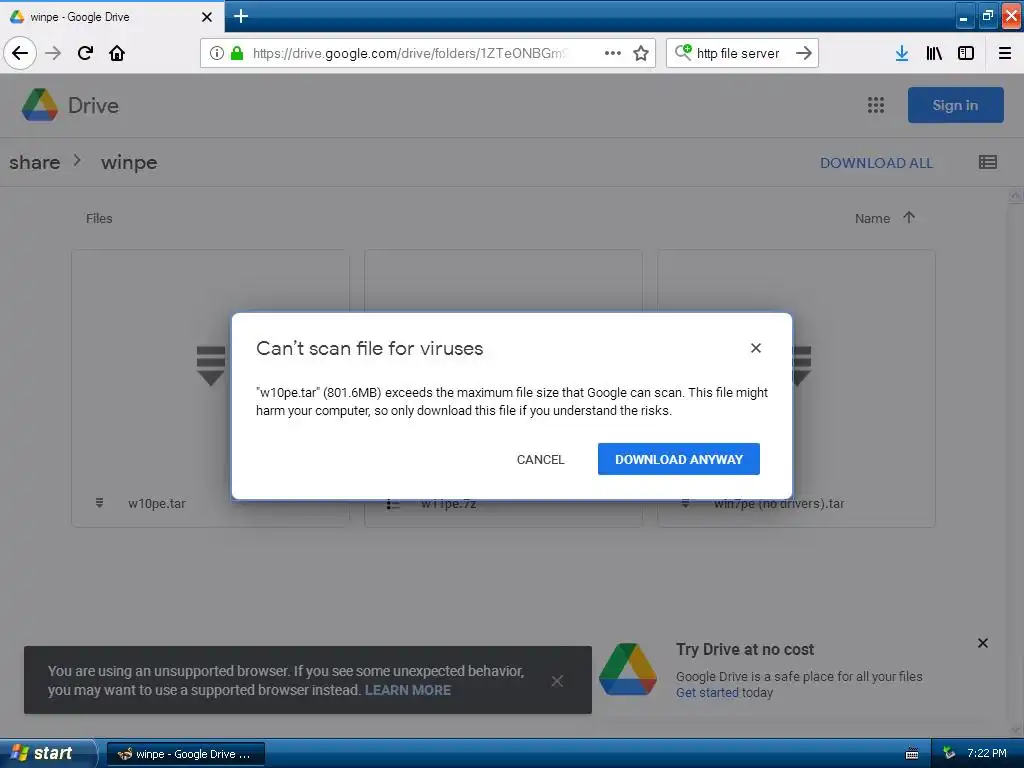Viewport: 1024px width, 768px height.
Task: Select the winpe - Google Drive tab
Action: [112, 17]
